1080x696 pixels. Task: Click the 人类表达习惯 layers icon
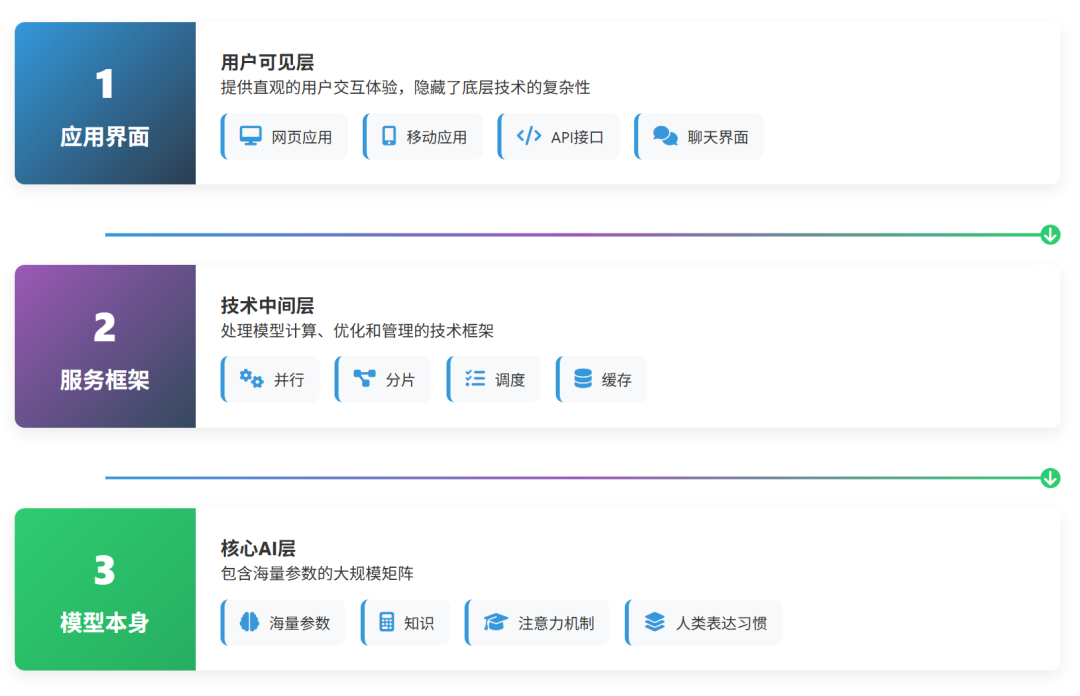click(654, 622)
